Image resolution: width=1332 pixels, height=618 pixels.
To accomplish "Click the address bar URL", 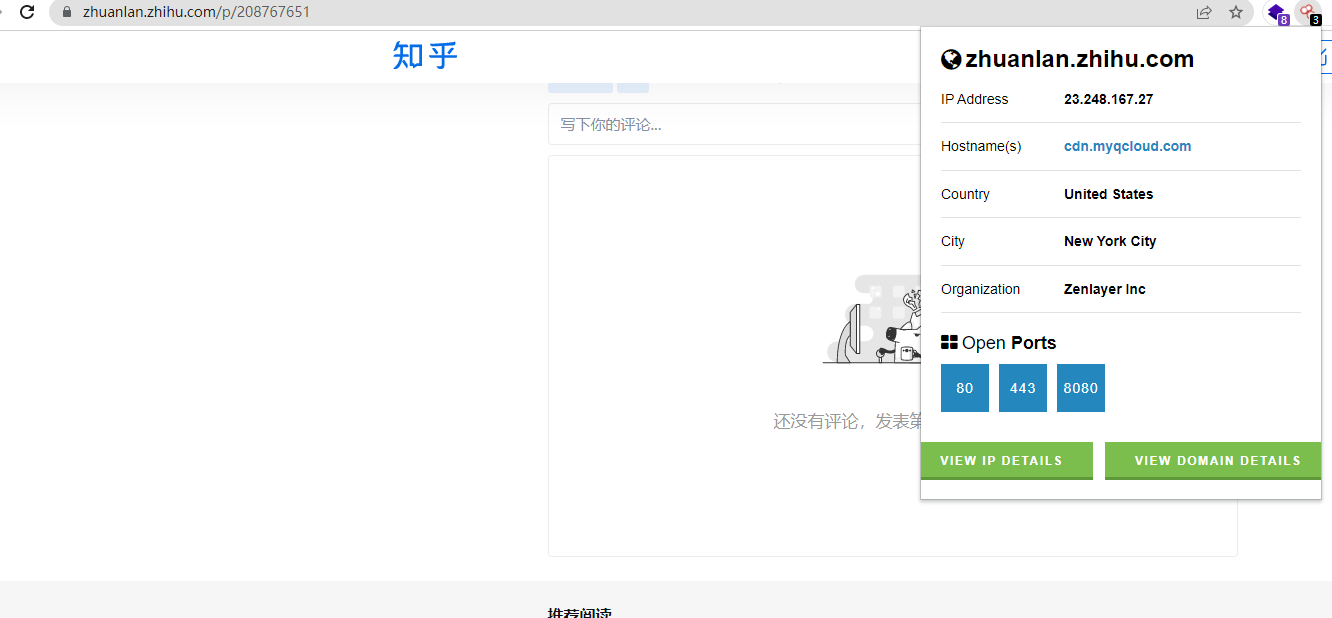I will click(196, 12).
